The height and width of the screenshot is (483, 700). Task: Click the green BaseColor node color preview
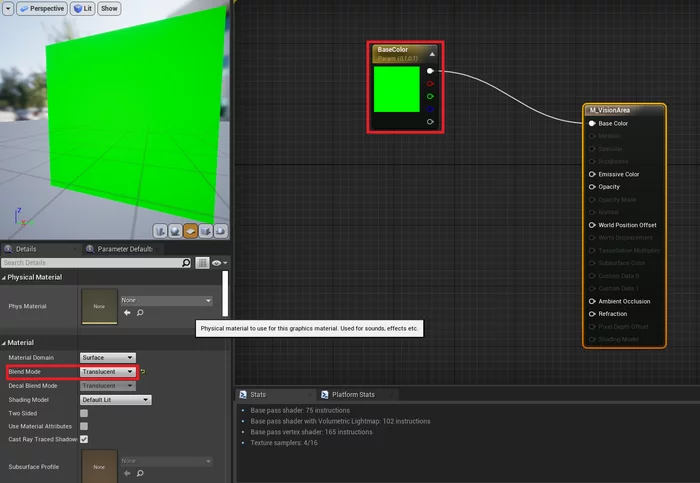(x=396, y=89)
